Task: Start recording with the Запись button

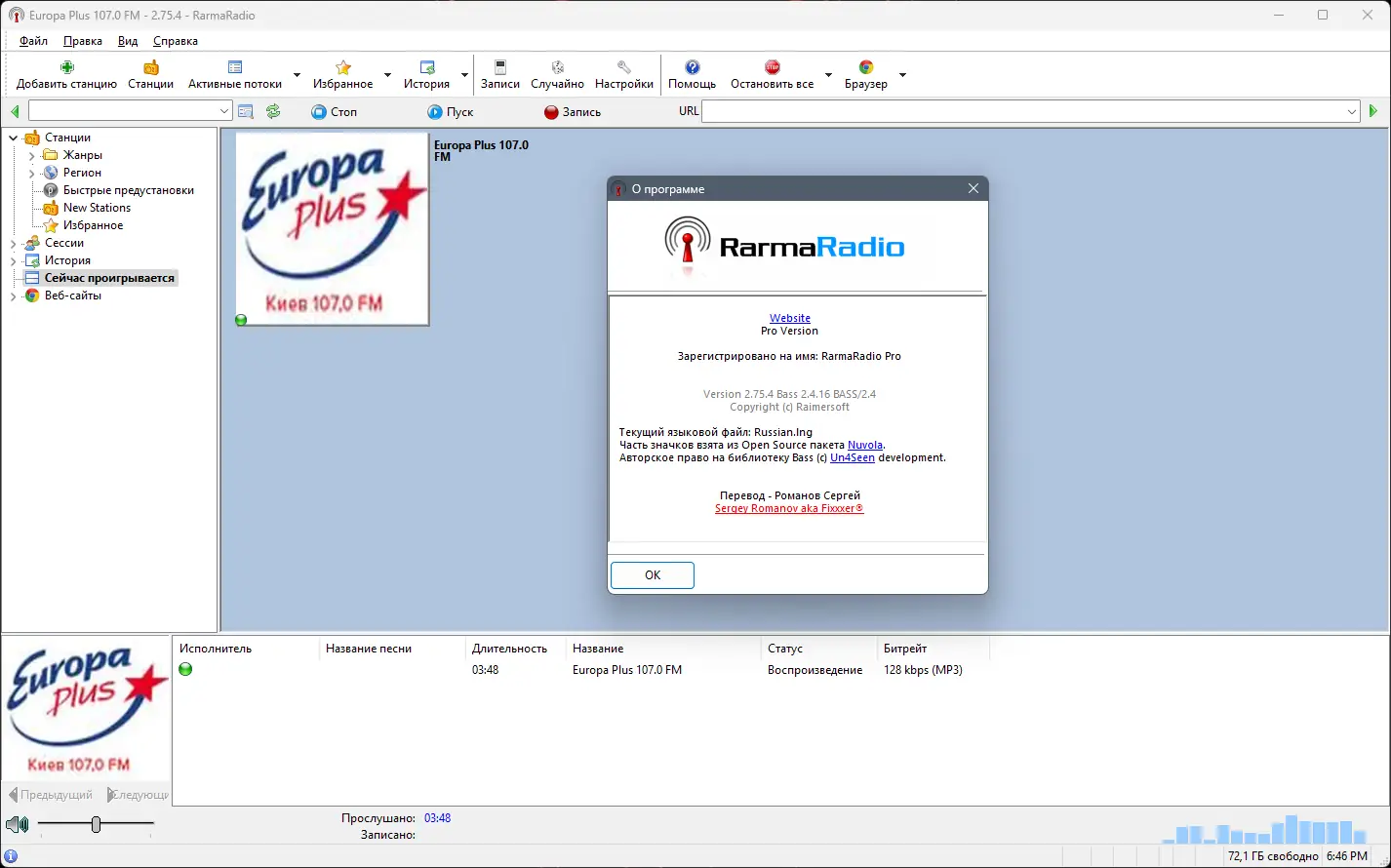Action: pos(573,112)
